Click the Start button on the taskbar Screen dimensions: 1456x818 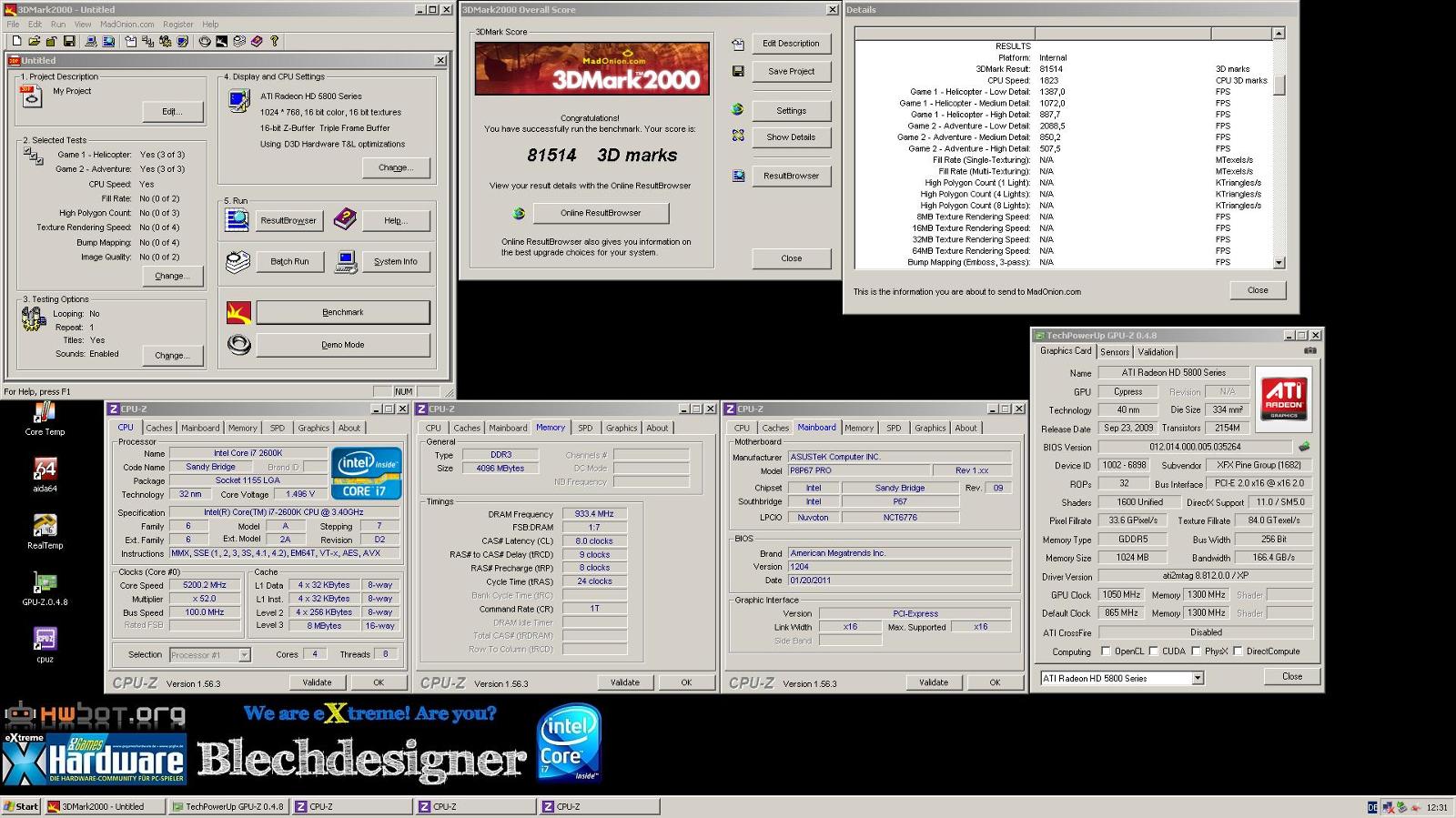point(21,806)
